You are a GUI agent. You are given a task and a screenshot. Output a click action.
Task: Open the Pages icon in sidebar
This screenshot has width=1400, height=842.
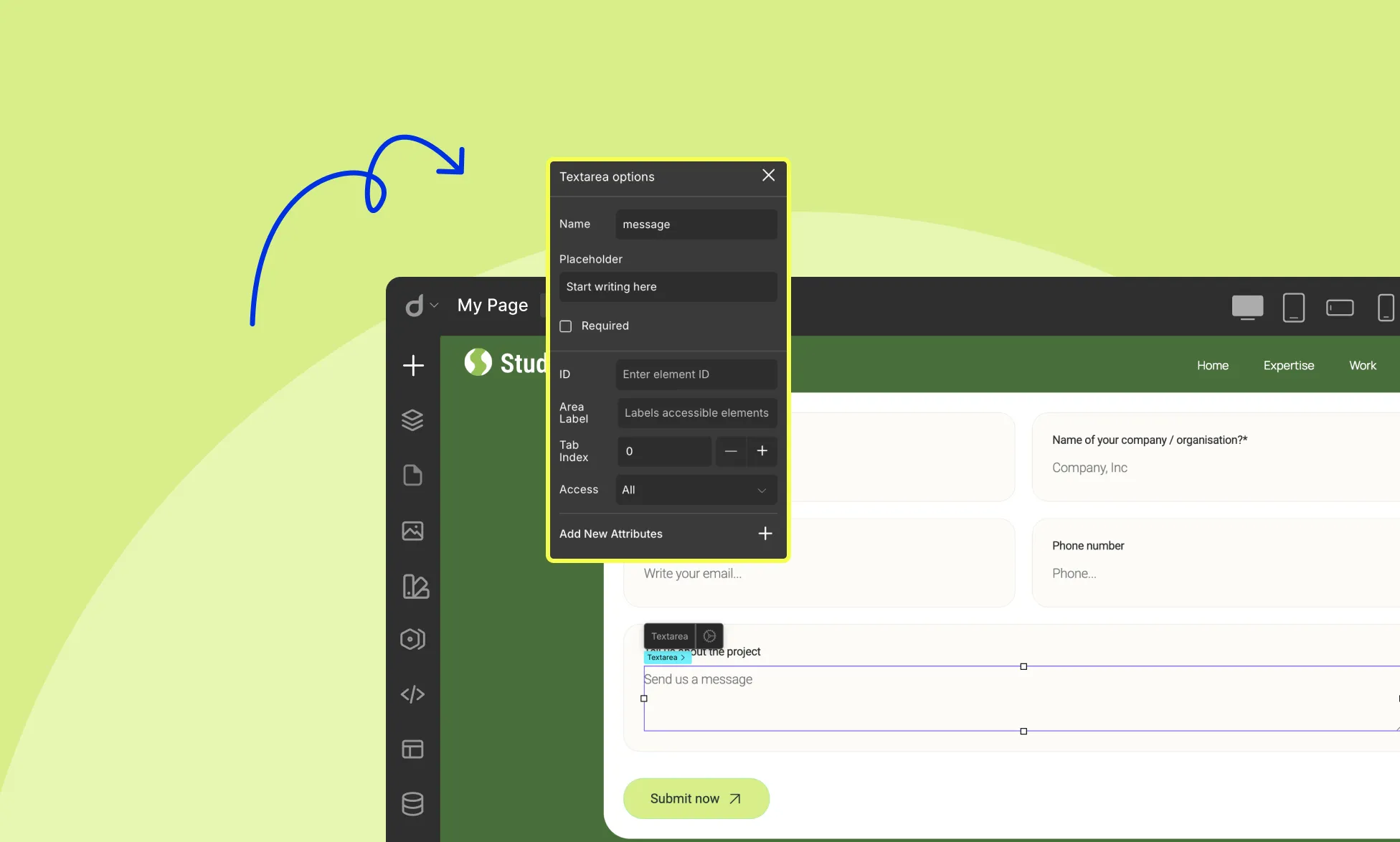tap(412, 475)
